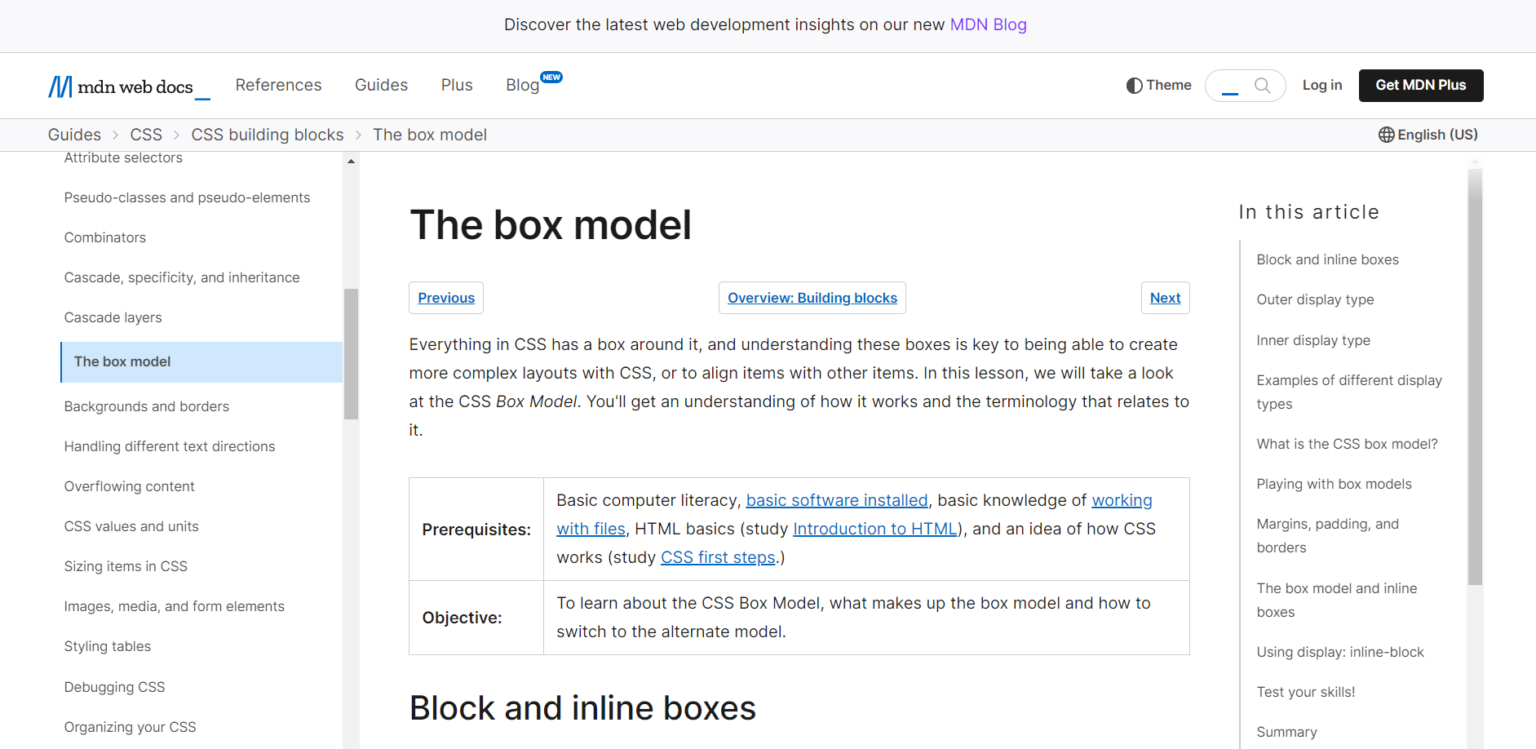The image size is (1536, 749).
Task: Open the Plus menu item
Action: point(456,85)
